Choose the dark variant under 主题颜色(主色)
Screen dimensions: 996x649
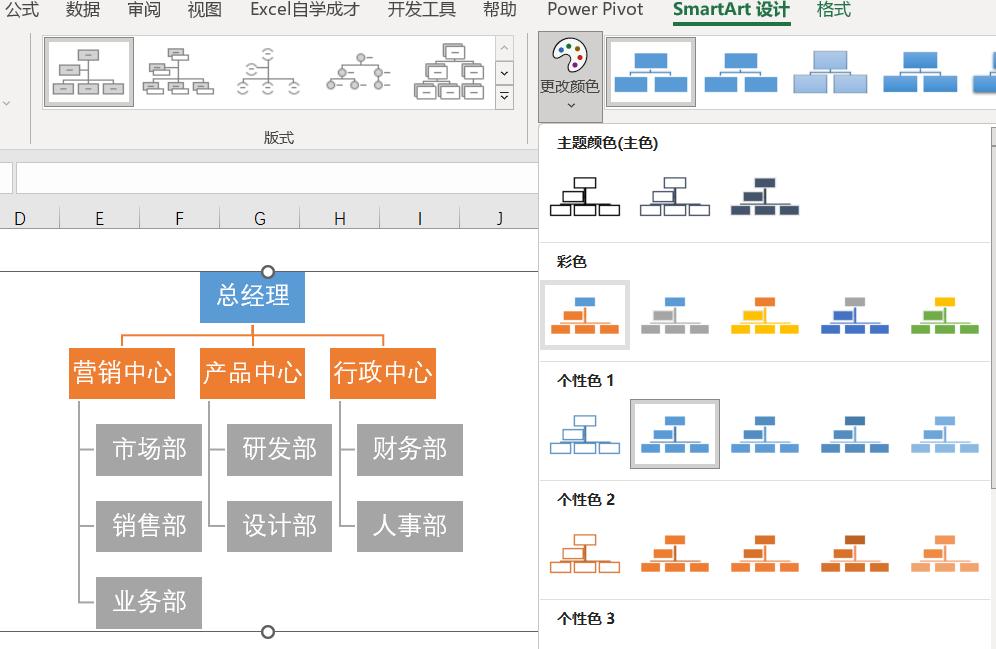coord(765,196)
